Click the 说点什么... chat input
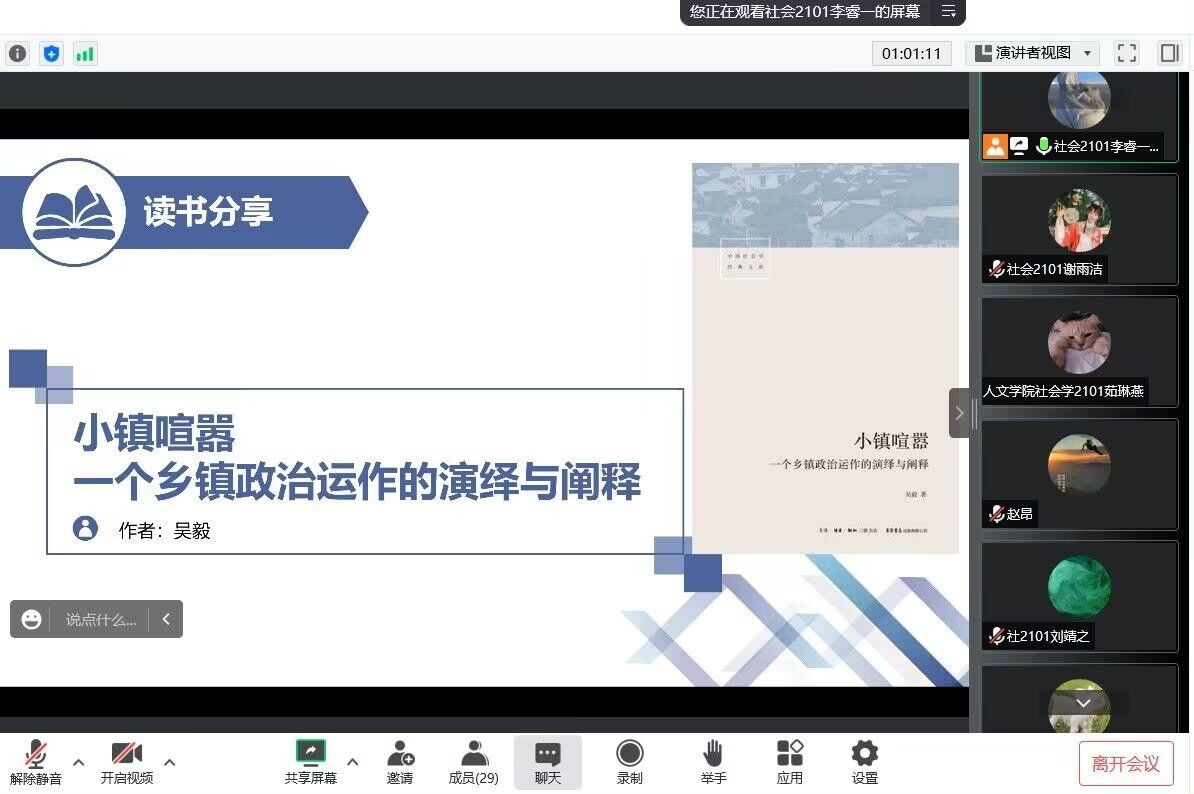 (100, 620)
